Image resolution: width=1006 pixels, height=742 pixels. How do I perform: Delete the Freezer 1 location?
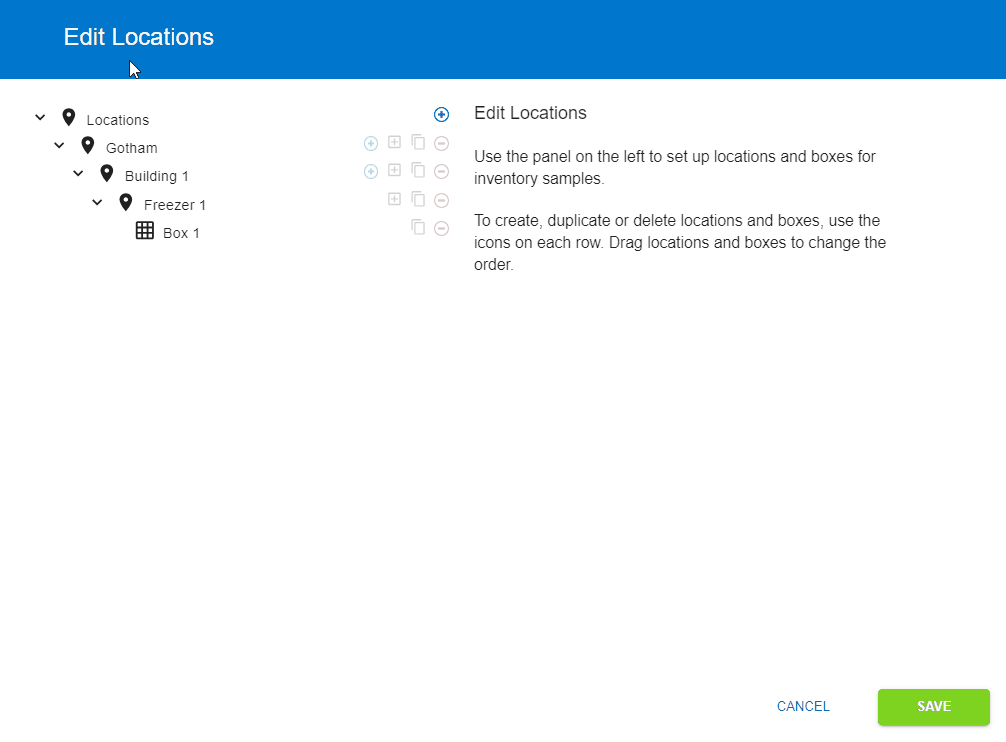[x=441, y=200]
